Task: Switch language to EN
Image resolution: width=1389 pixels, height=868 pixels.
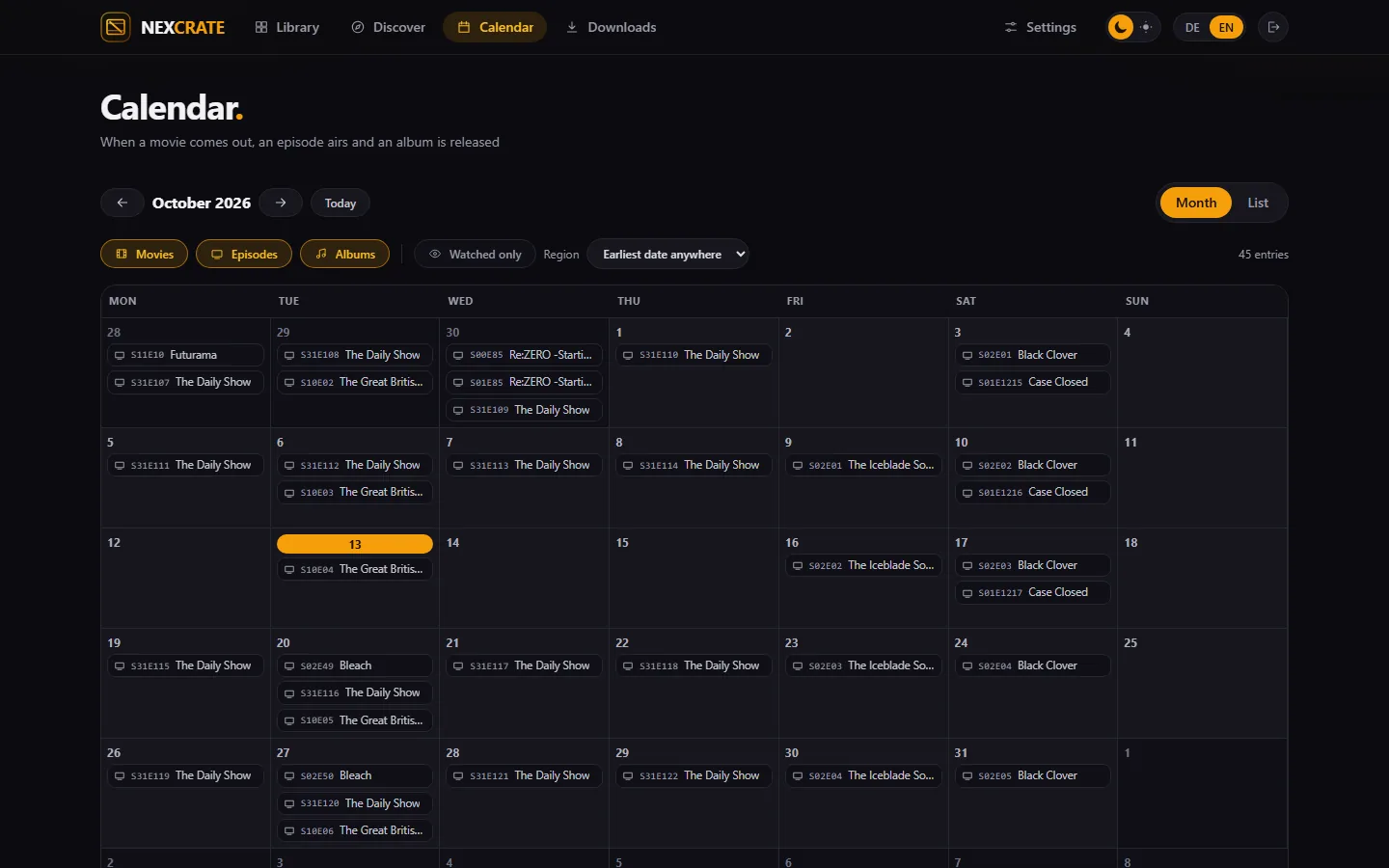Action: (x=1226, y=27)
